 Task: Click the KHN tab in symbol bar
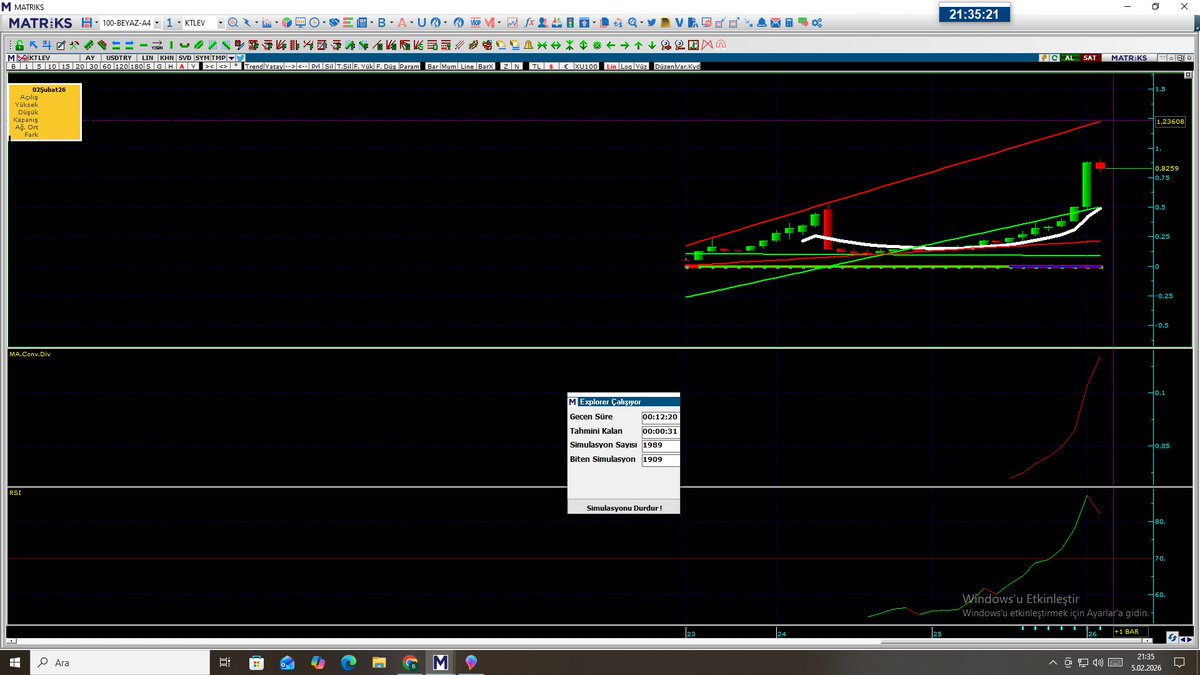(x=166, y=58)
